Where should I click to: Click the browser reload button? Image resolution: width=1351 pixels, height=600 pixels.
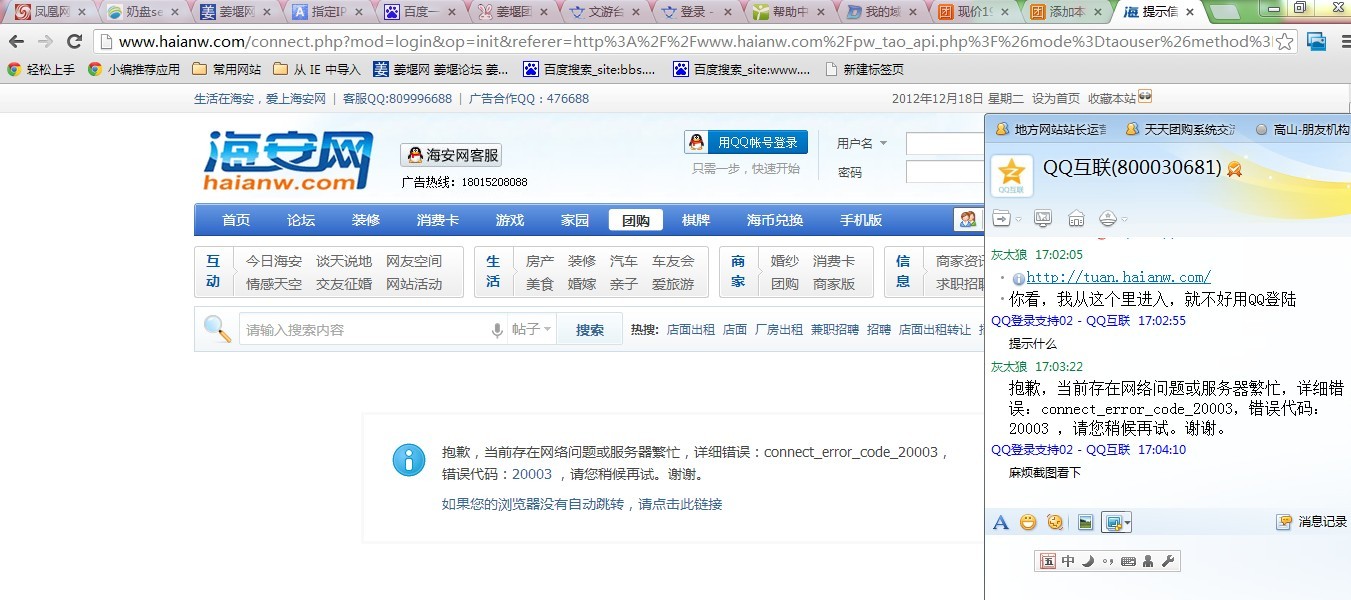pyautogui.click(x=74, y=42)
